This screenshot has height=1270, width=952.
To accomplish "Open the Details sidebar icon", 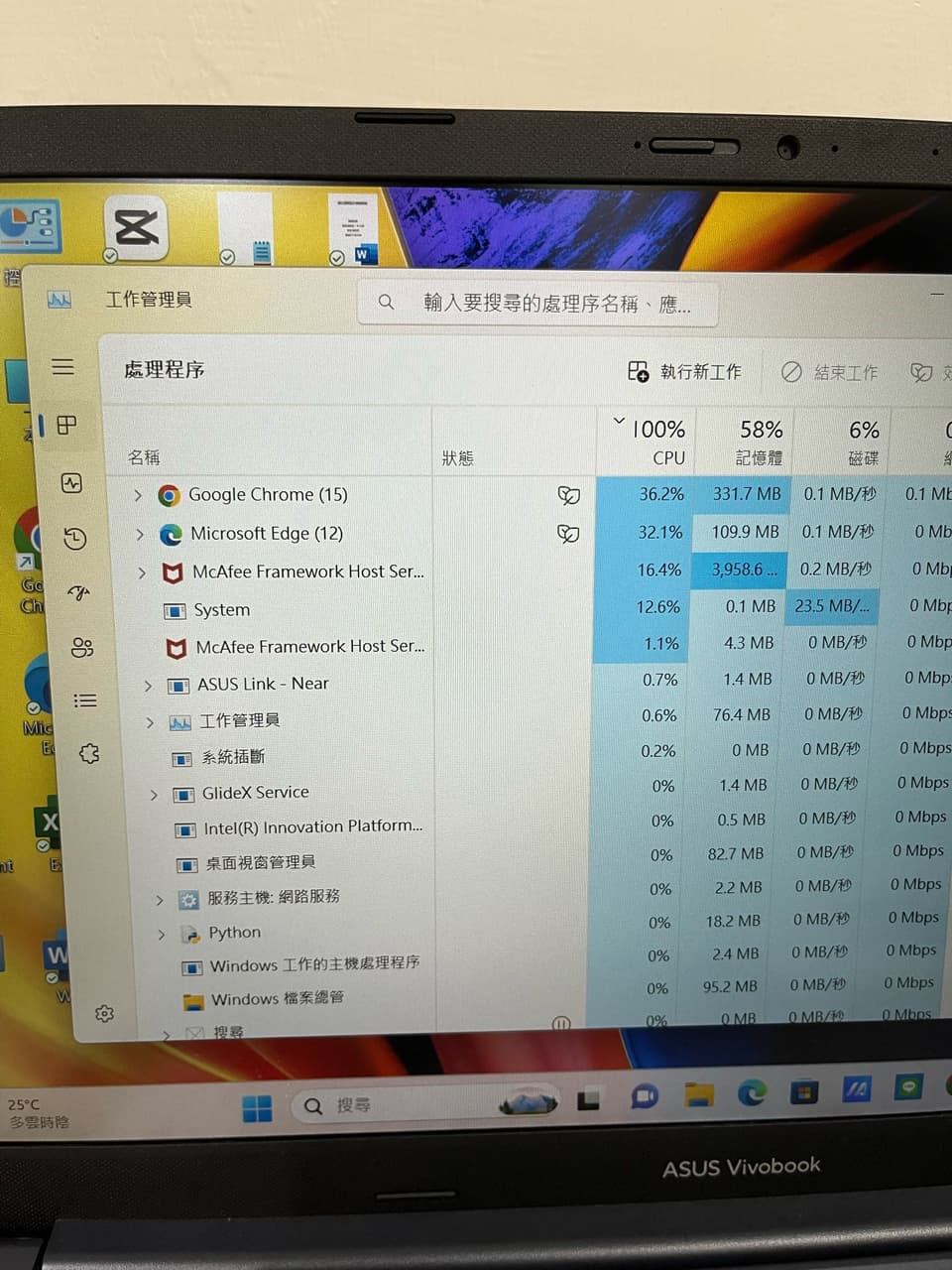I will [85, 700].
